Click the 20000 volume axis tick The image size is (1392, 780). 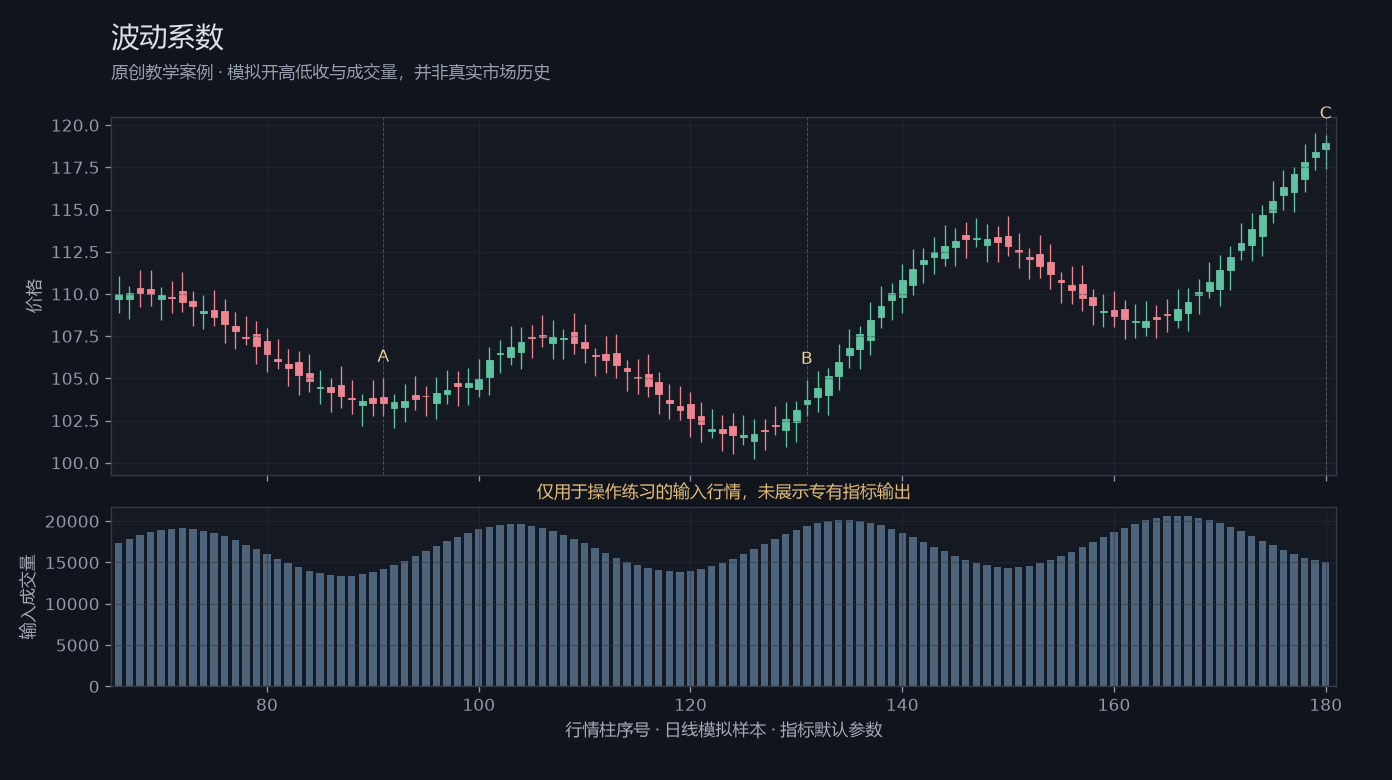click(73, 522)
